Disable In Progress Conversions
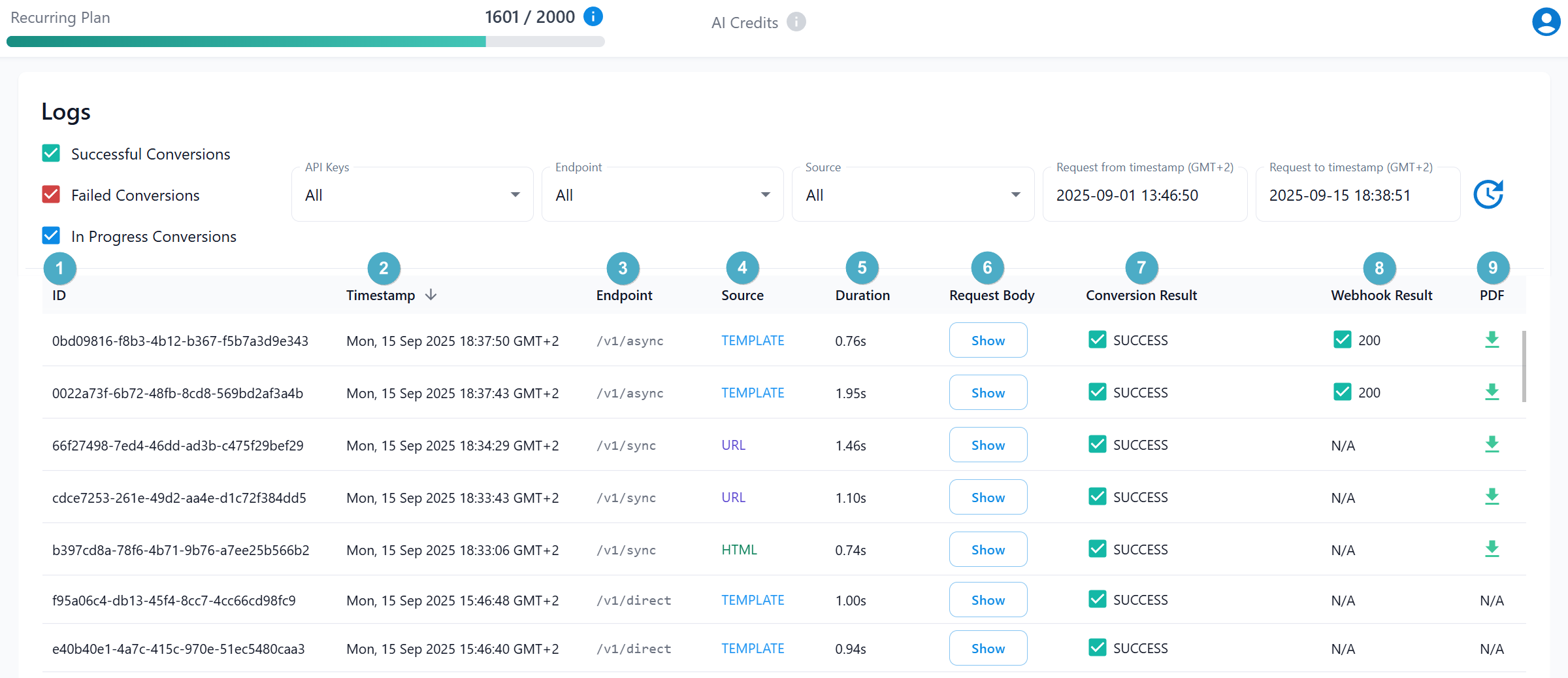This screenshot has height=678, width=1568. tap(51, 235)
